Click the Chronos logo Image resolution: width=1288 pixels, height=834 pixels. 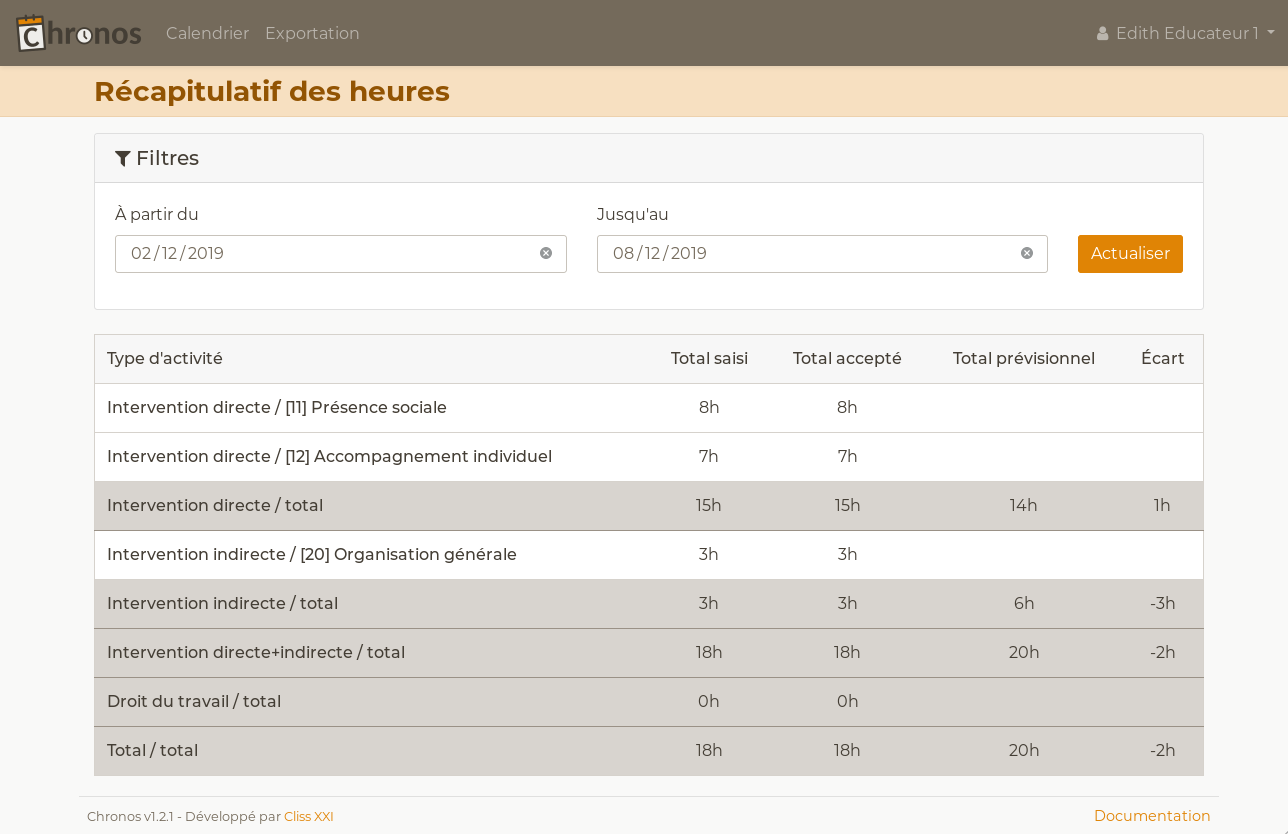pos(79,33)
